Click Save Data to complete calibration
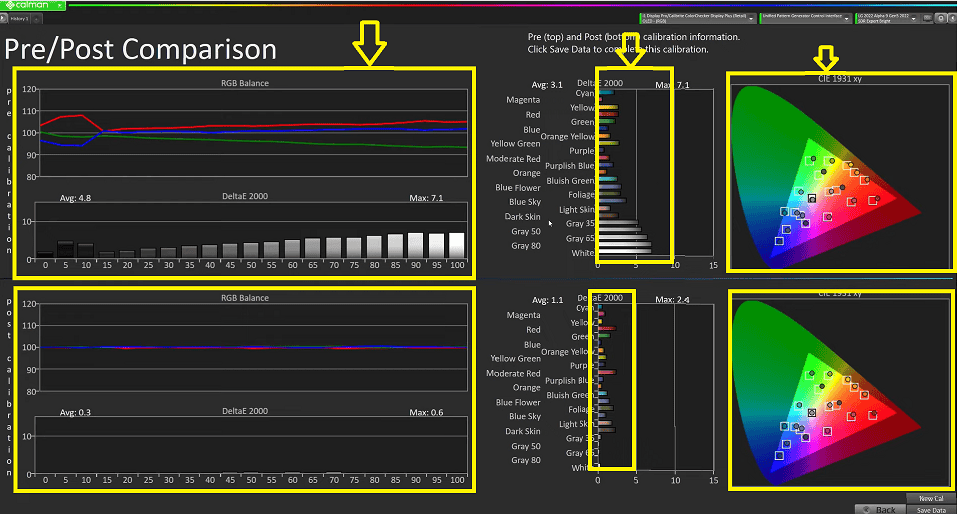 point(931,510)
